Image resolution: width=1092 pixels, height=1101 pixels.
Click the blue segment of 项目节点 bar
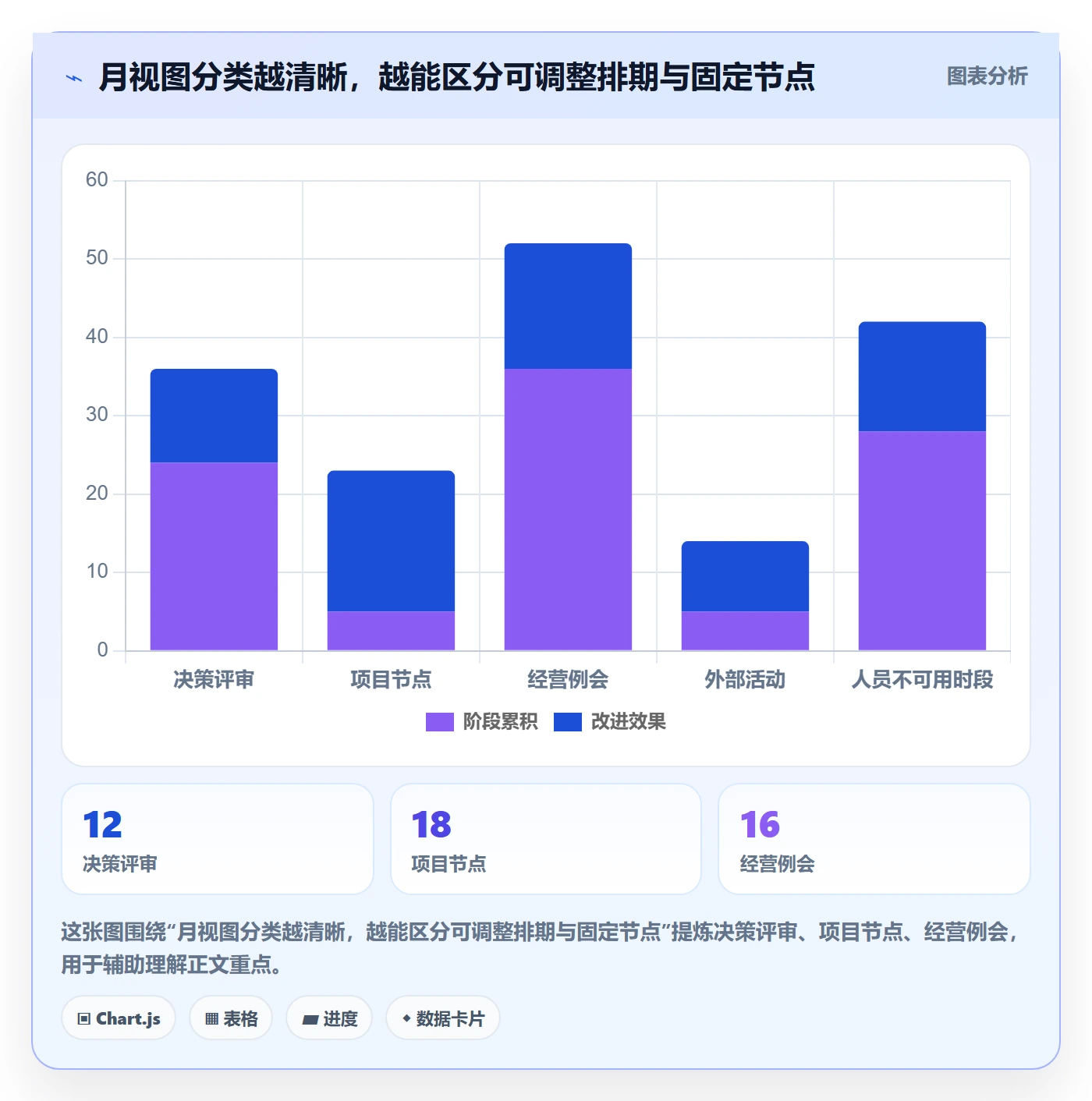click(391, 541)
